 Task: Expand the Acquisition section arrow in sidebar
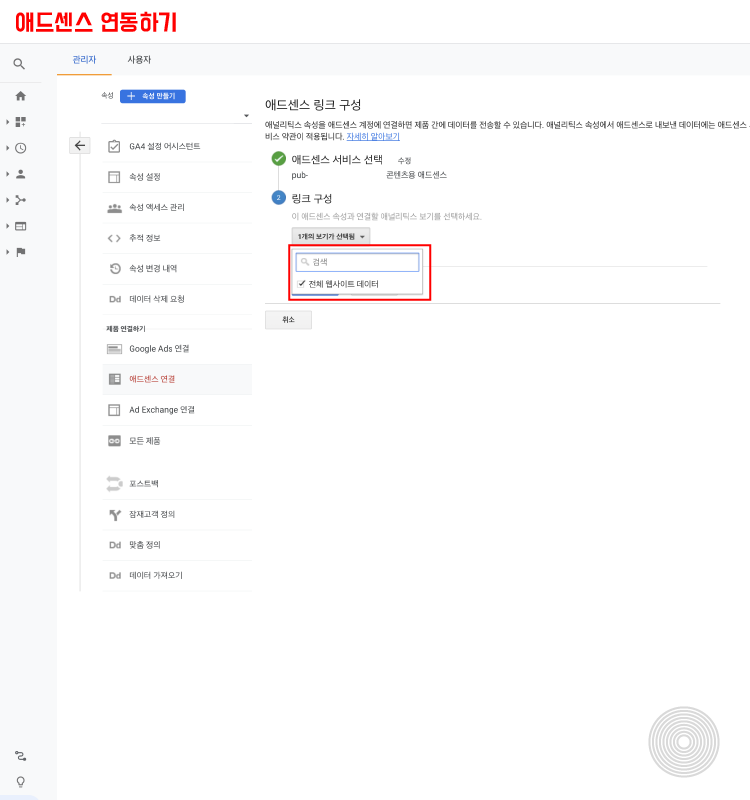[x=7, y=200]
